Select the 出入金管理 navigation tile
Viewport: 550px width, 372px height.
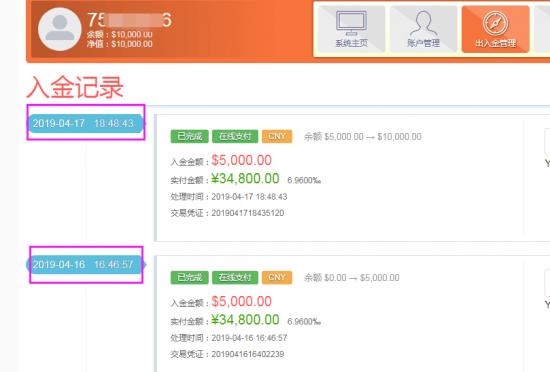pyautogui.click(x=495, y=29)
